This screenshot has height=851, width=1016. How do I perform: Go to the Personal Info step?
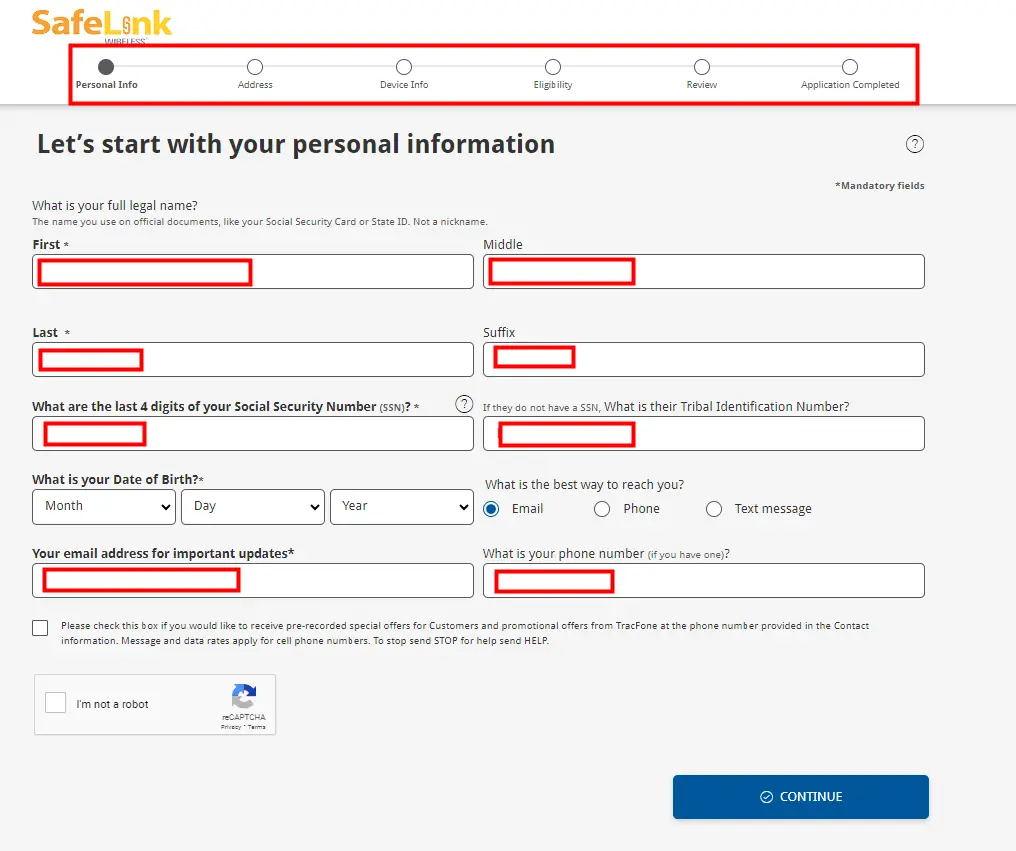pos(106,74)
